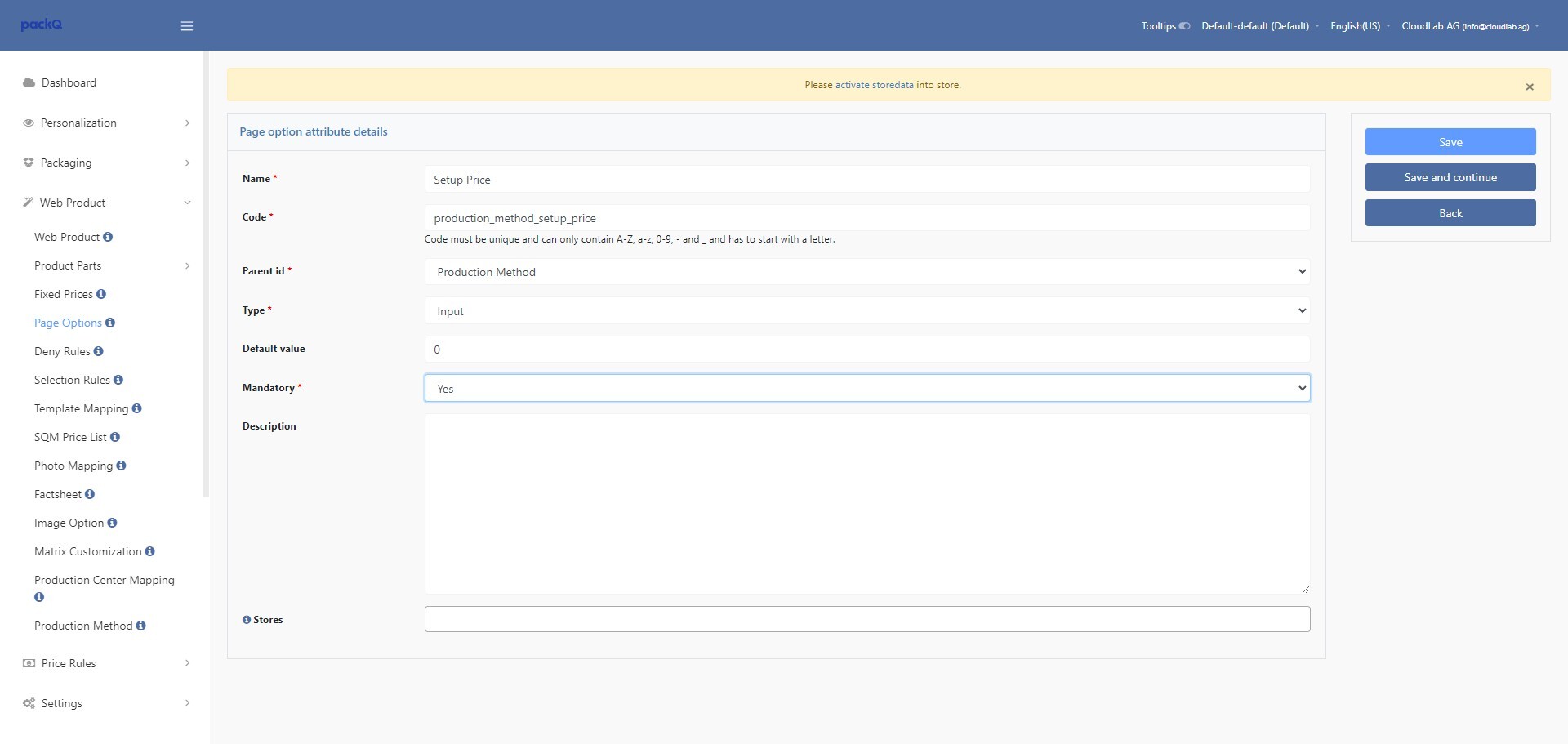Screen dimensions: 1568x744
Task: Open Template Mapping page
Action: (x=82, y=408)
